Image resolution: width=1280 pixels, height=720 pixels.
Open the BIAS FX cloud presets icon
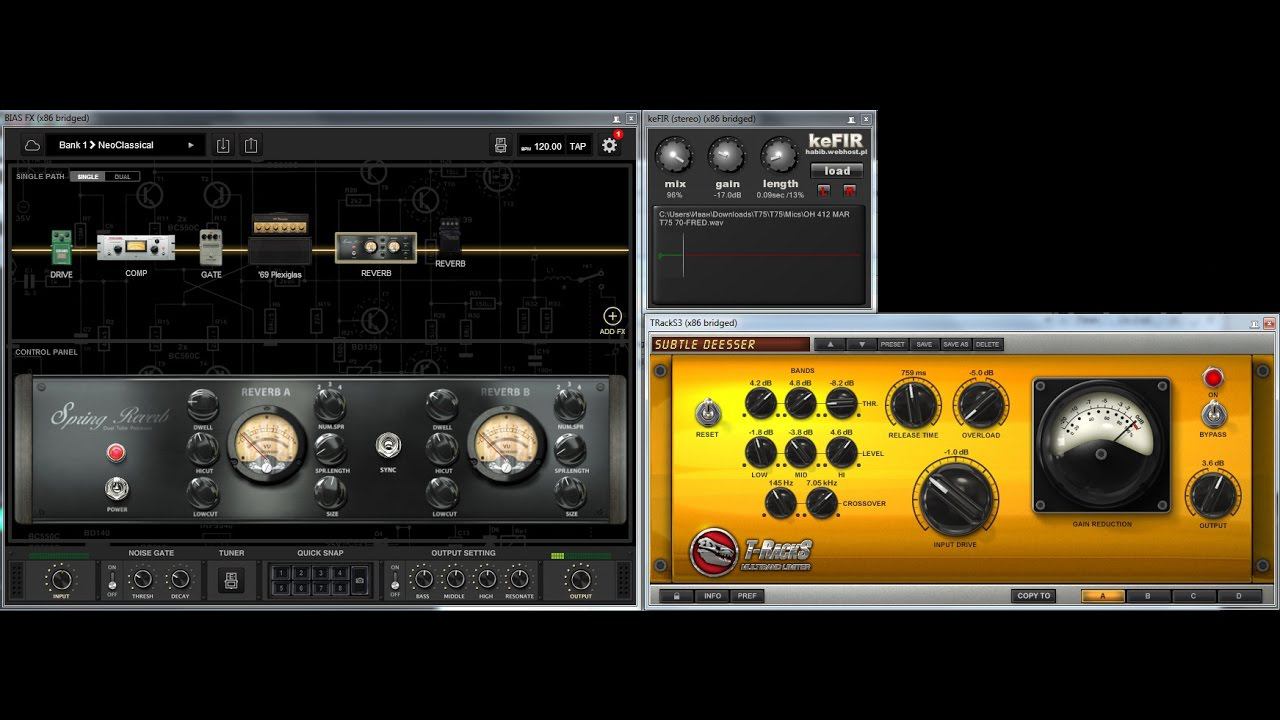click(32, 146)
